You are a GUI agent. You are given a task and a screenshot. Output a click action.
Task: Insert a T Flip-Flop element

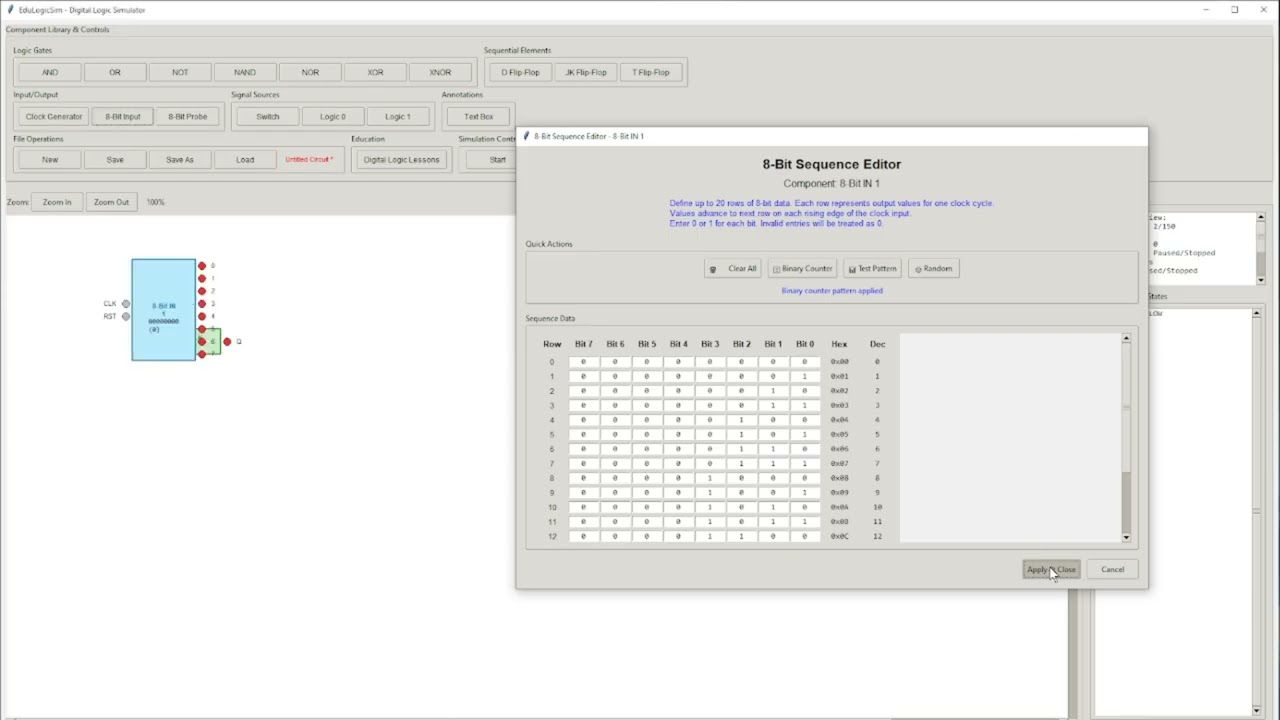point(650,72)
